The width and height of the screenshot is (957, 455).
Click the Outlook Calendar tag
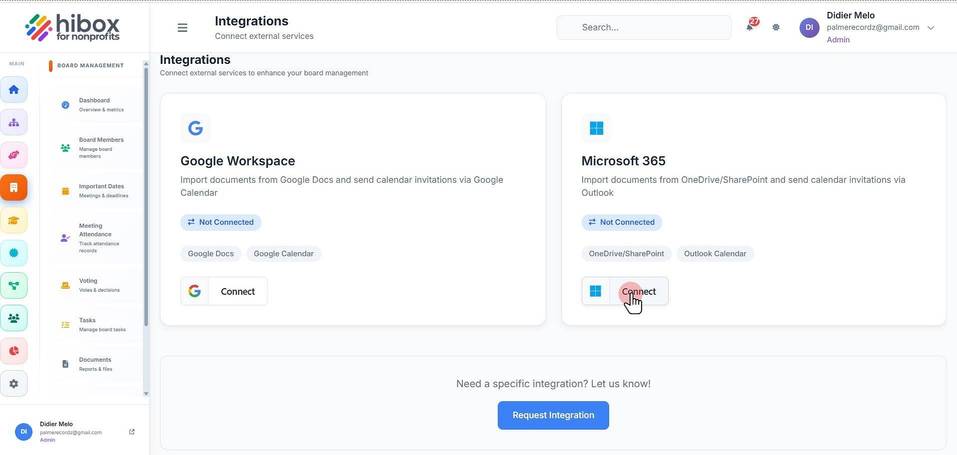pos(715,253)
